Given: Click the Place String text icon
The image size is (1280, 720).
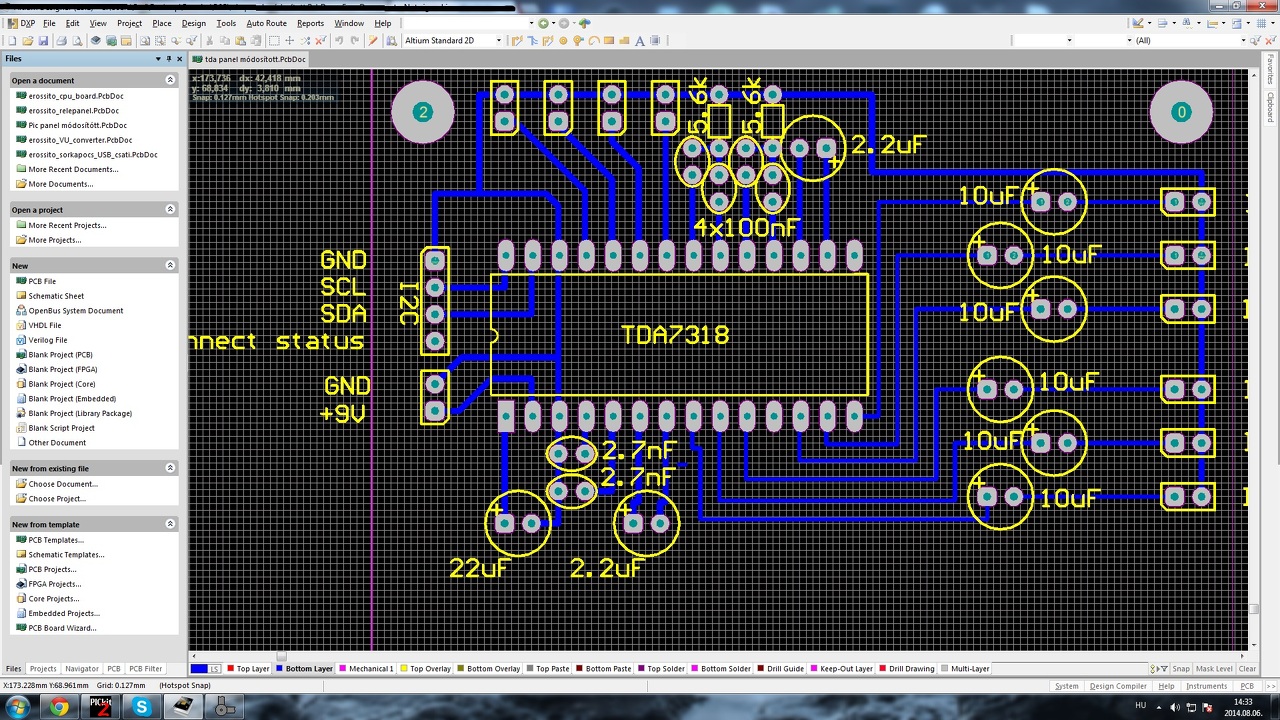Looking at the screenshot, I should click(x=640, y=40).
